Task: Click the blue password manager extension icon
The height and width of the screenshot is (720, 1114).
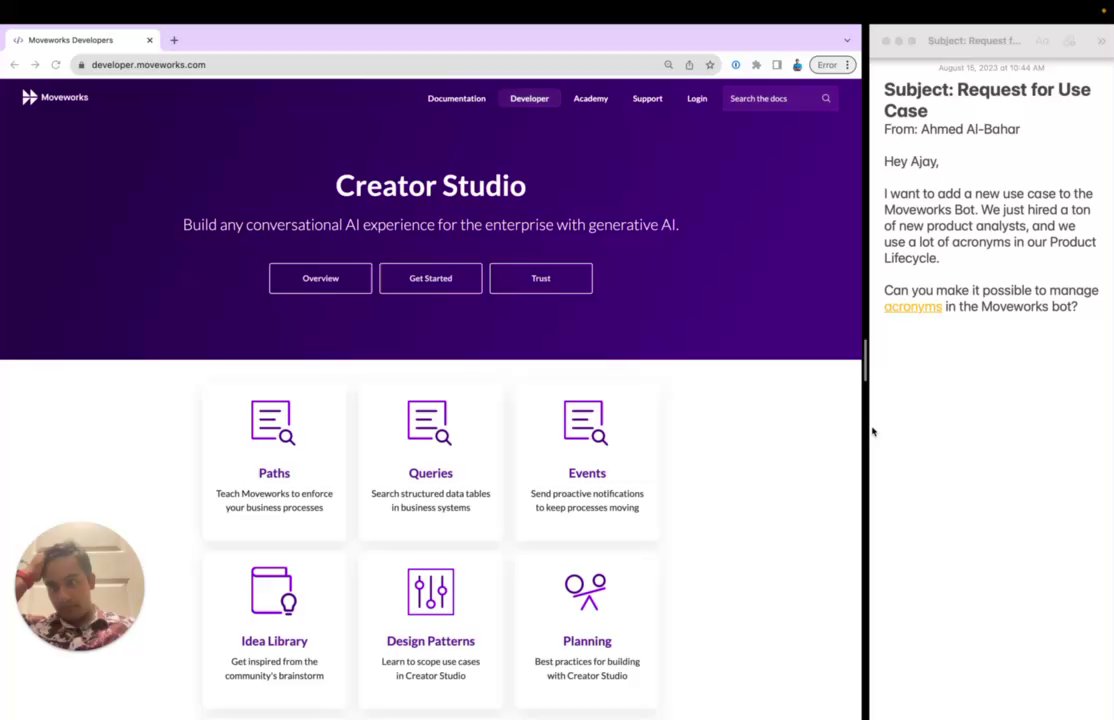Action: click(736, 65)
